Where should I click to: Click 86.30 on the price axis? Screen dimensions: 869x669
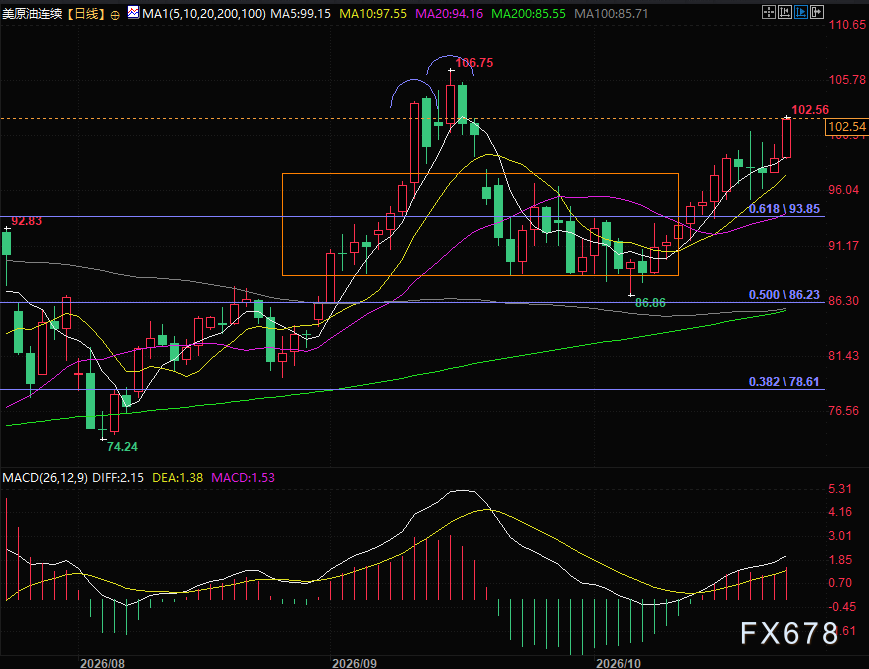[x=844, y=301]
